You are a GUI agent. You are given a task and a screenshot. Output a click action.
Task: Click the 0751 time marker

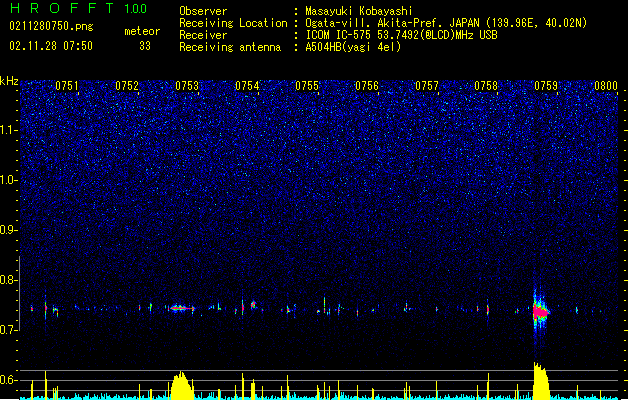tap(67, 85)
